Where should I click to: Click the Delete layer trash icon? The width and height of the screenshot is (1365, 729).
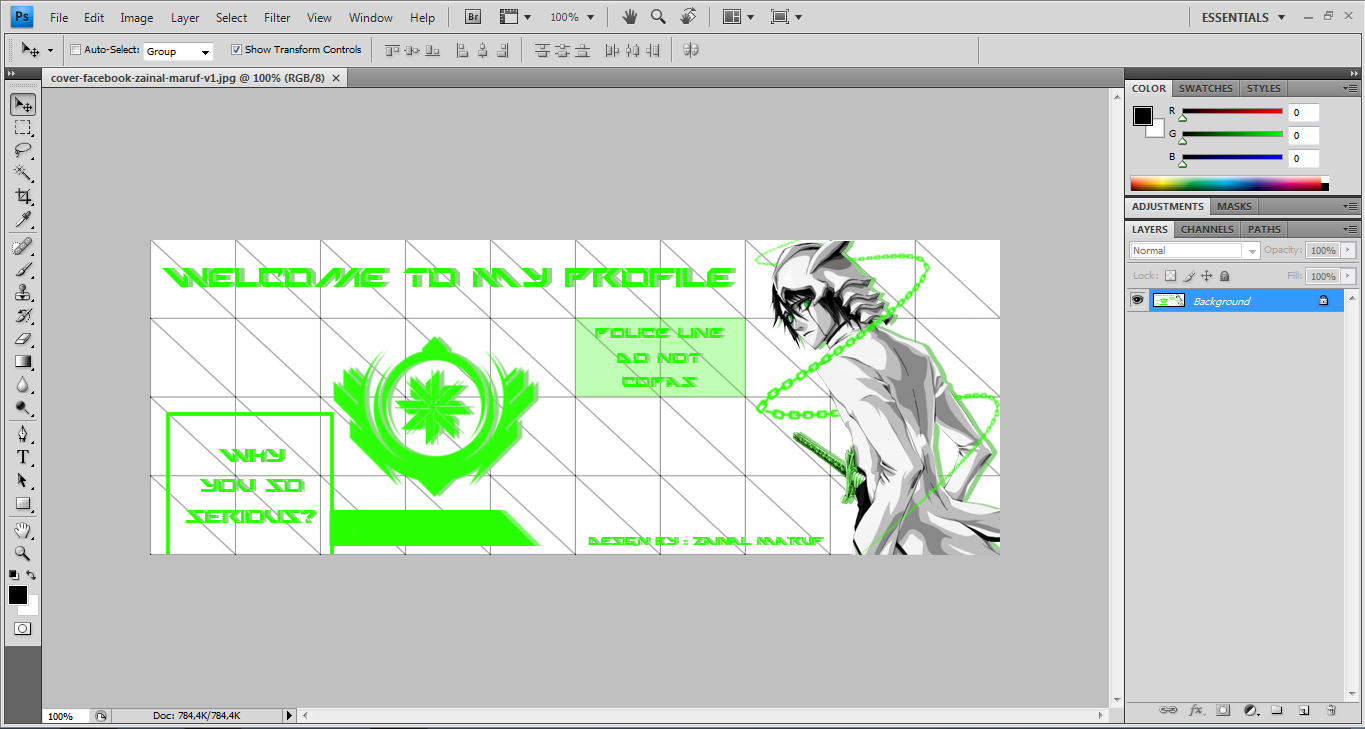click(x=1331, y=710)
